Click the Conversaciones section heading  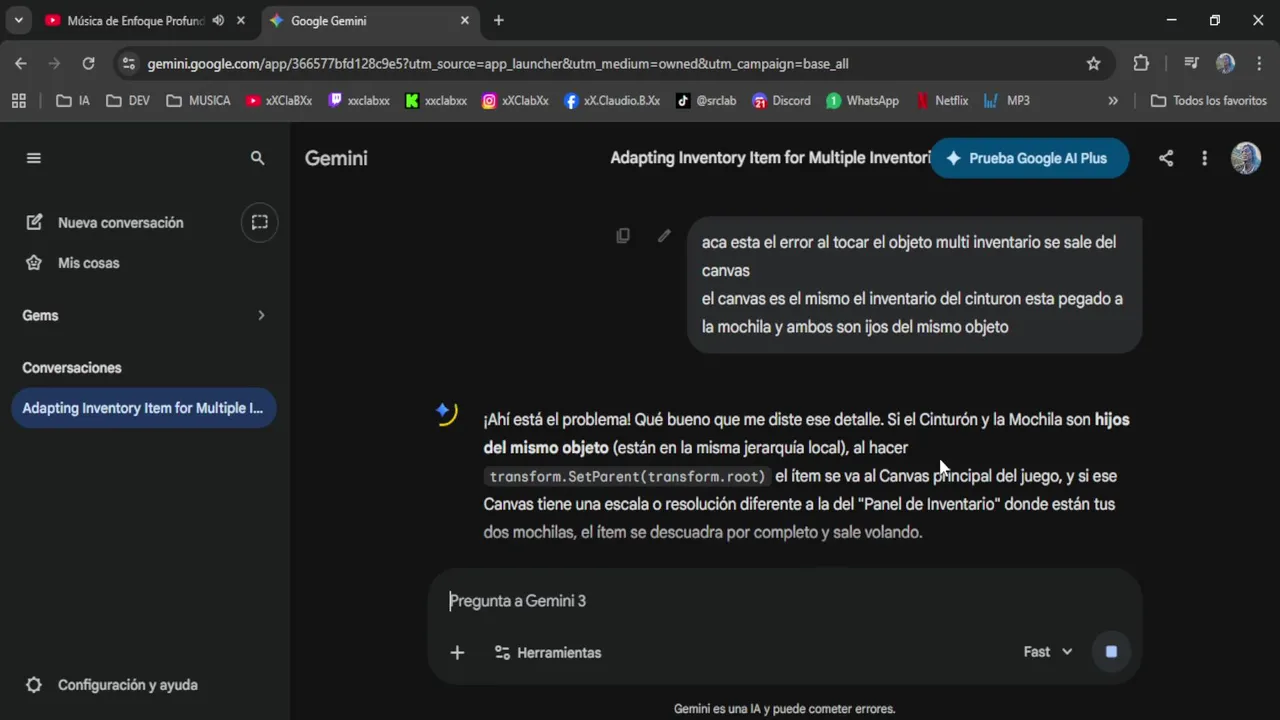point(72,368)
